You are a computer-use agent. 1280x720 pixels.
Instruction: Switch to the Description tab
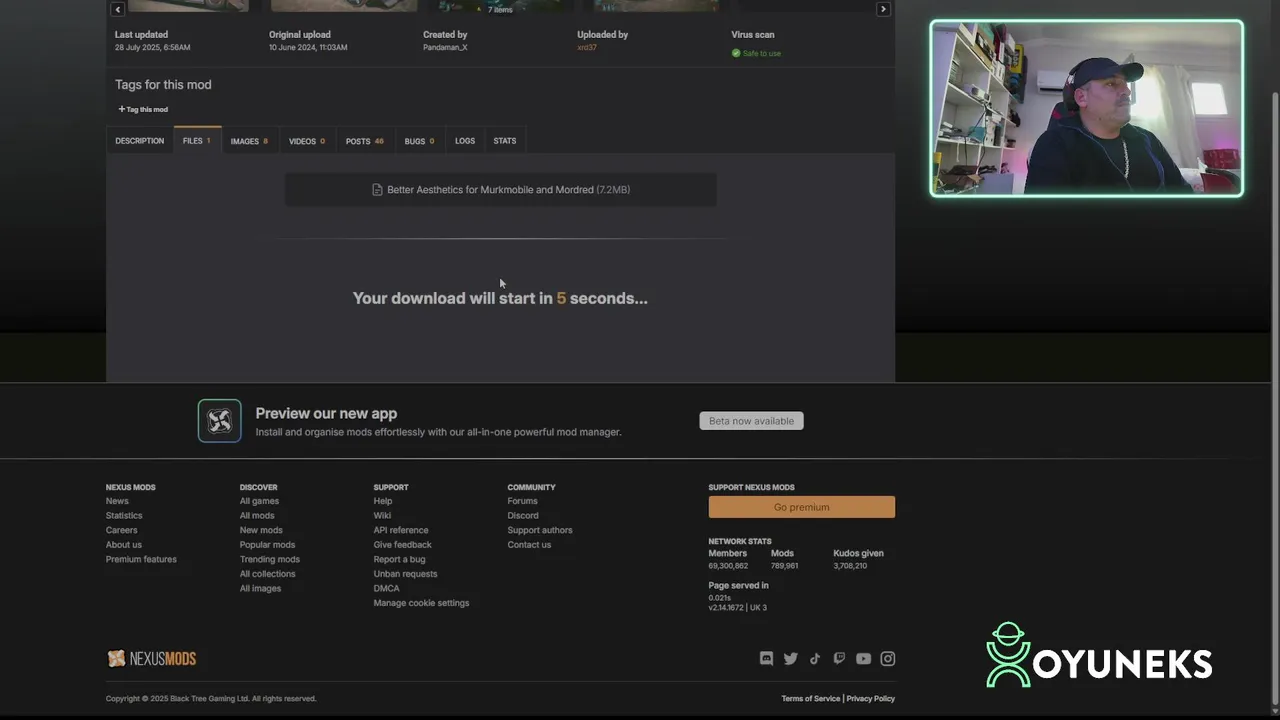139,141
